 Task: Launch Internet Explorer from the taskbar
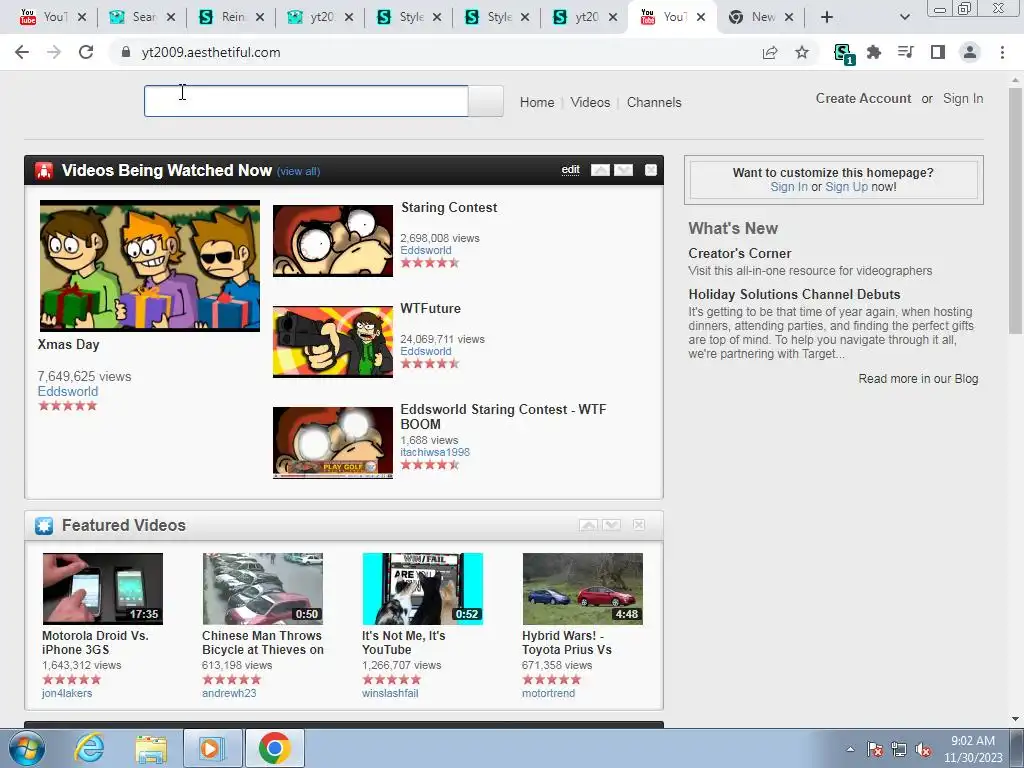[89, 748]
